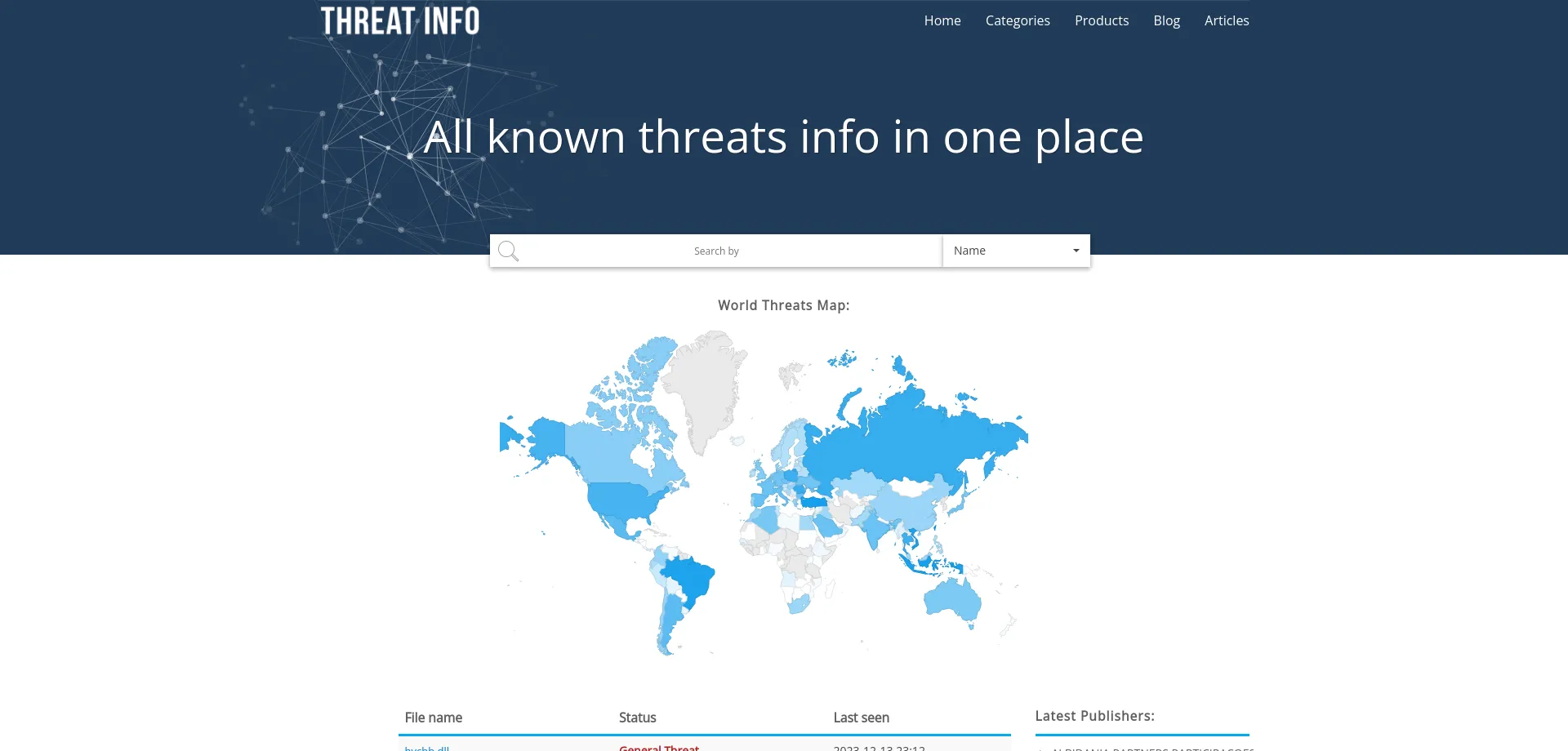Click the Last seen column header
1568x751 pixels.
[x=861, y=718]
